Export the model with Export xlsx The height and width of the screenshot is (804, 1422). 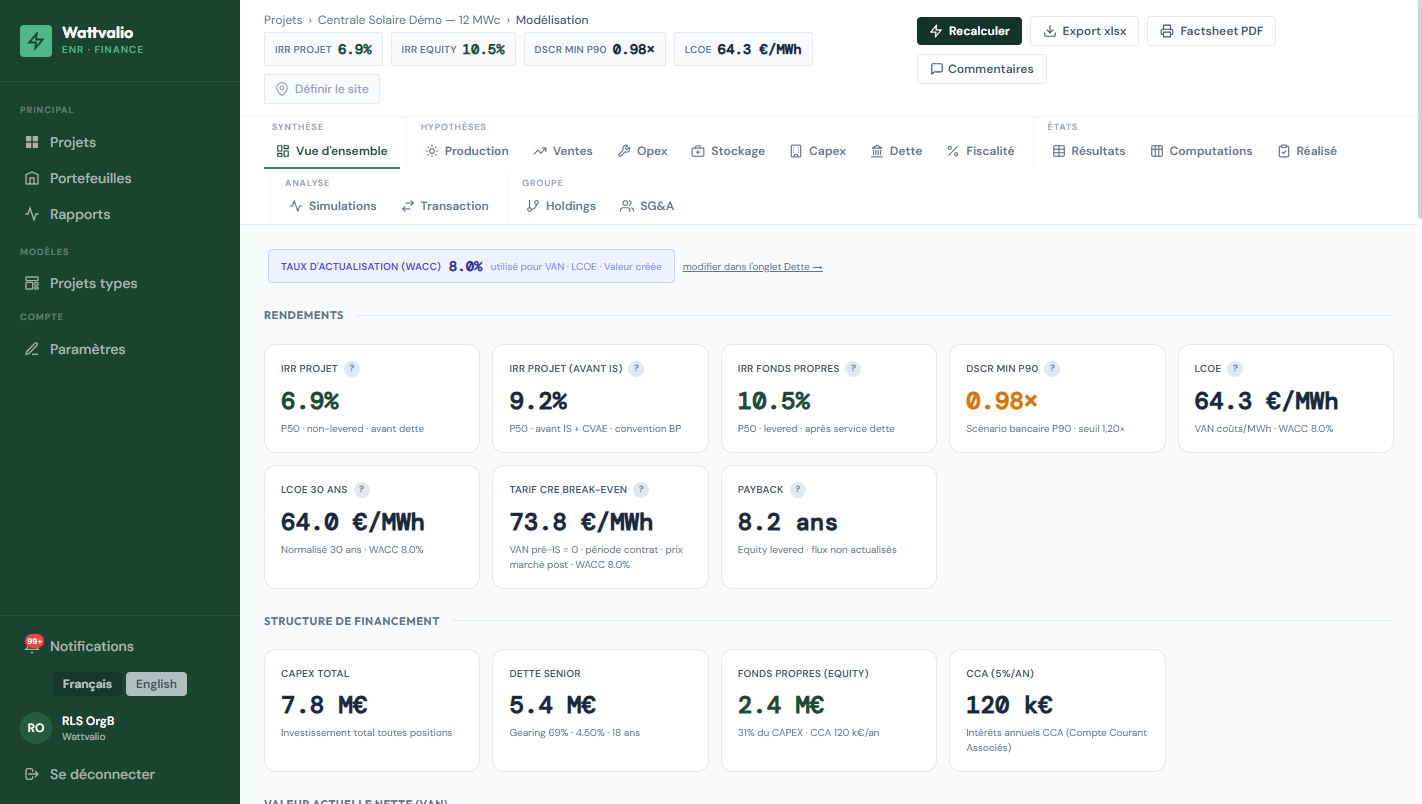coord(1084,31)
